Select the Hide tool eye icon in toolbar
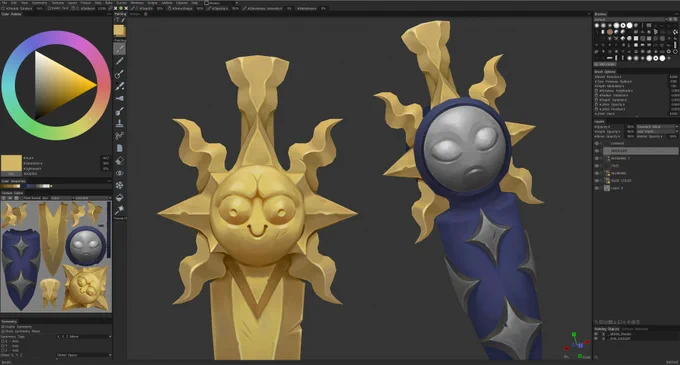The height and width of the screenshot is (365, 680). point(120,173)
